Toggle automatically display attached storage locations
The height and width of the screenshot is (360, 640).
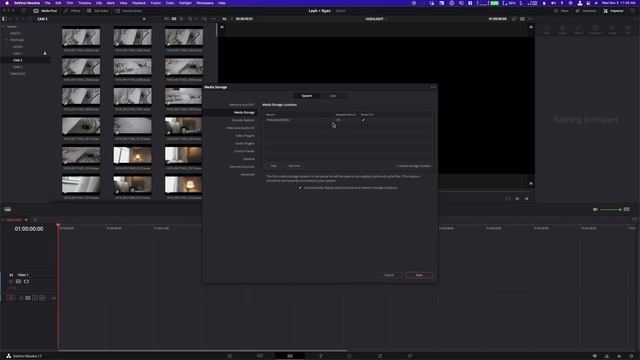pyautogui.click(x=300, y=188)
